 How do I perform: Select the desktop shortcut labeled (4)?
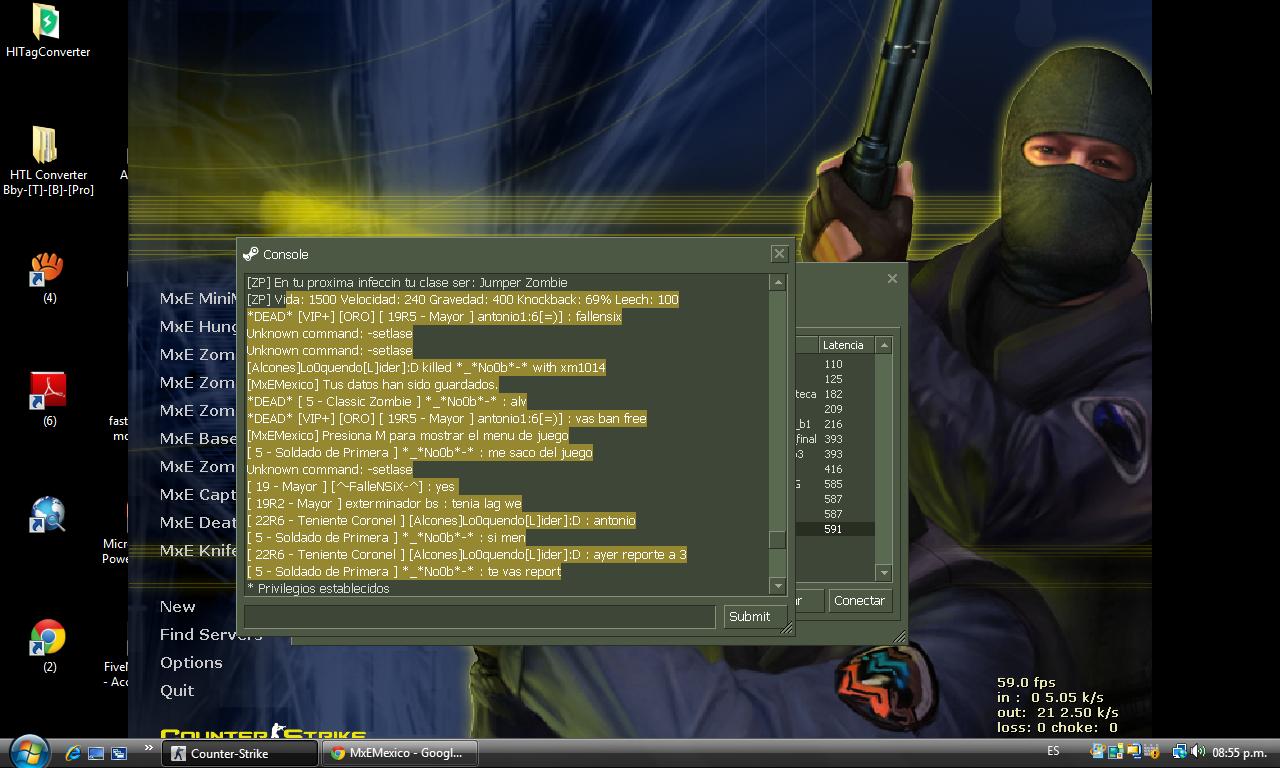47,278
